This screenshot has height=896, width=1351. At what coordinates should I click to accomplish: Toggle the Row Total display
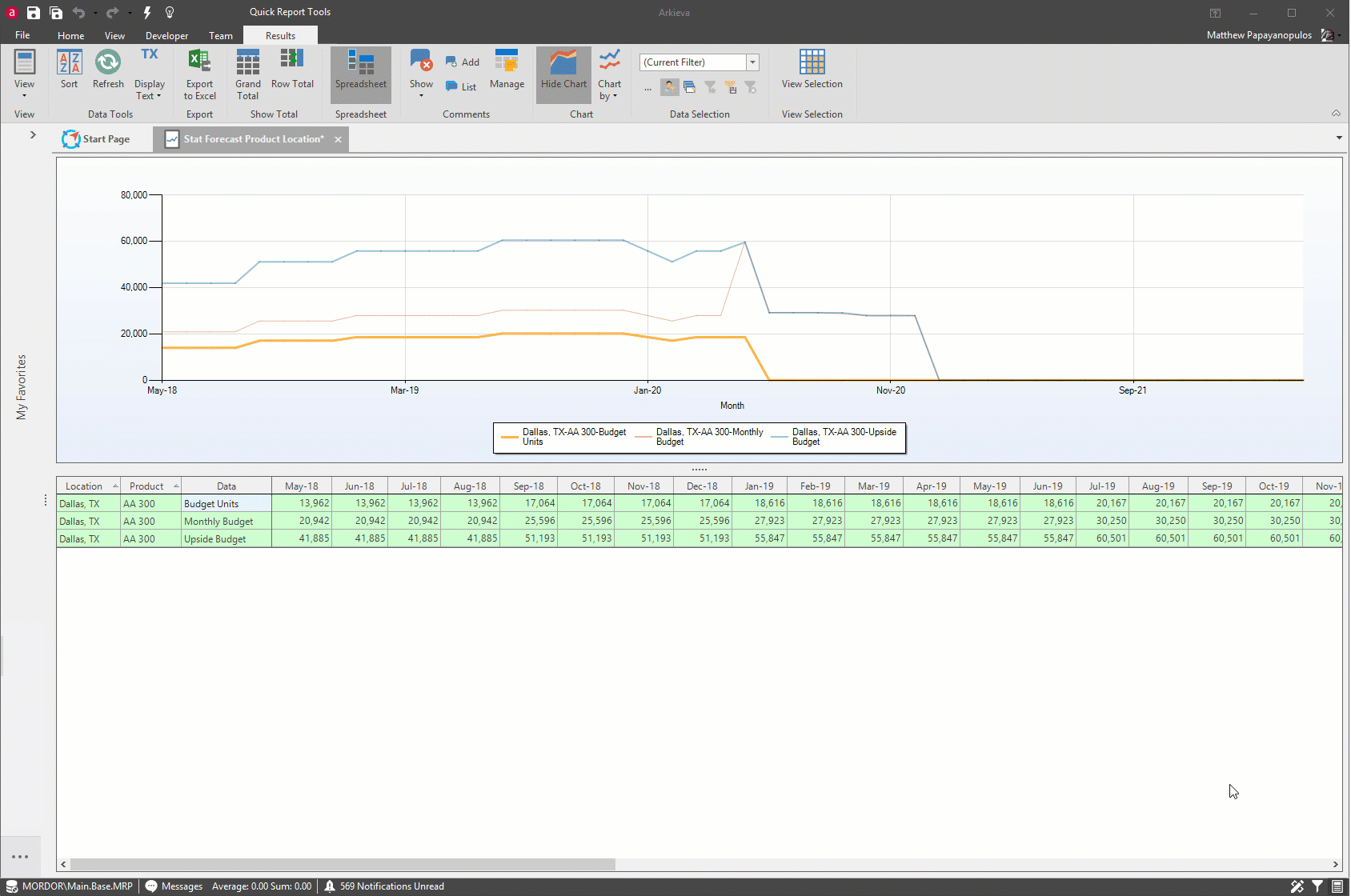(x=292, y=69)
